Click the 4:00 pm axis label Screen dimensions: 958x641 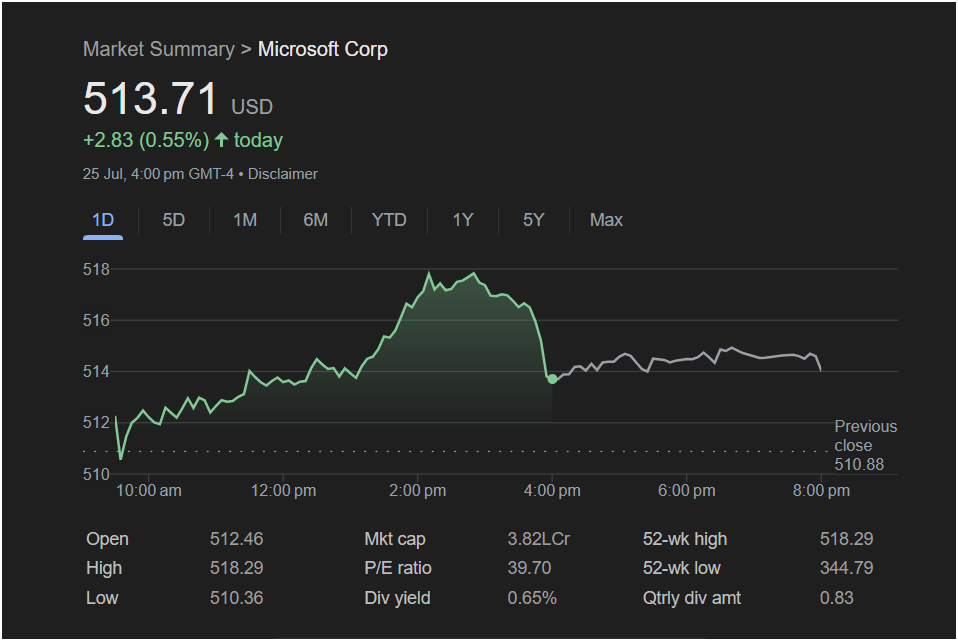552,491
